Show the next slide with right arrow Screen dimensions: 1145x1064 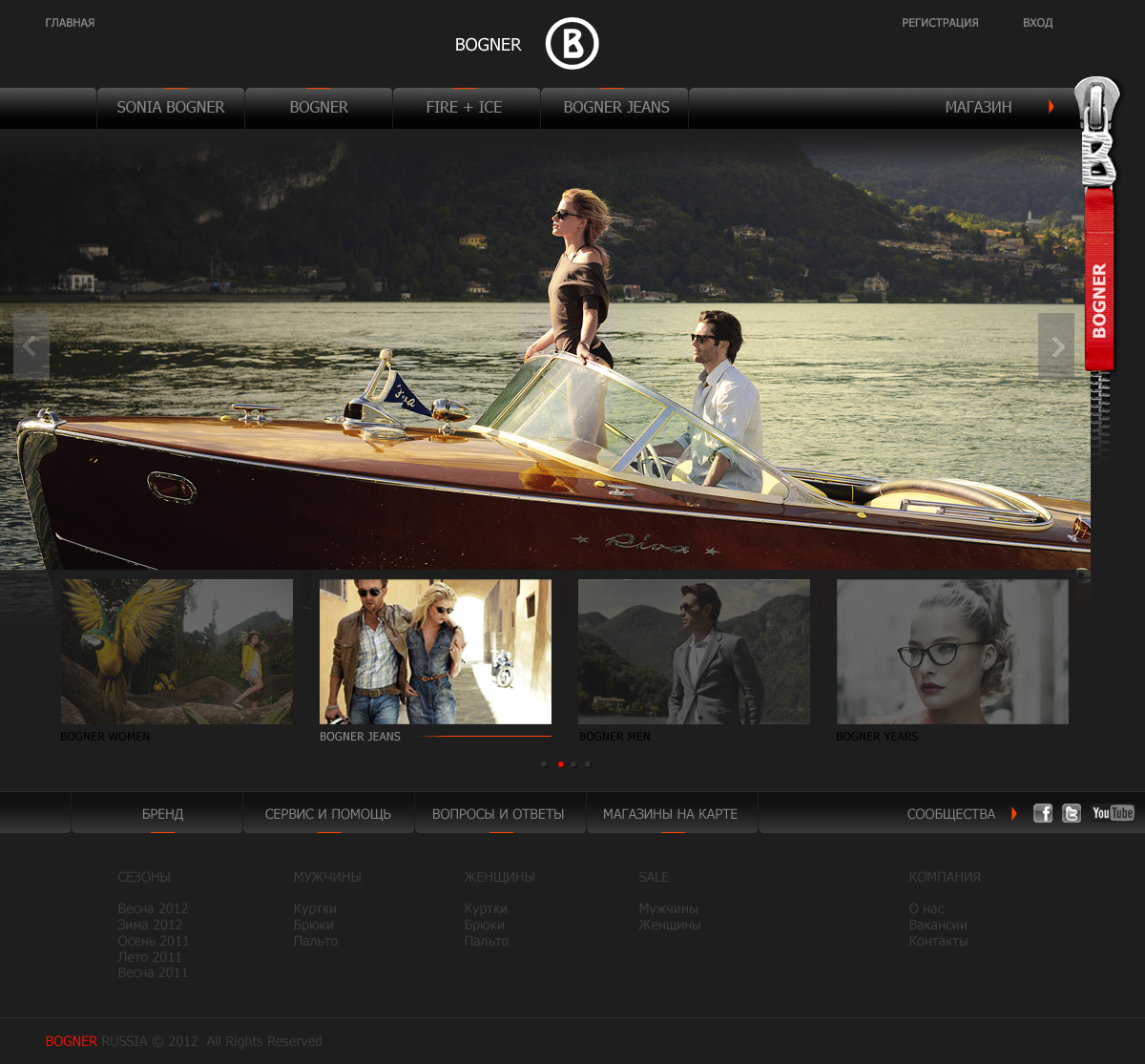pos(1056,346)
